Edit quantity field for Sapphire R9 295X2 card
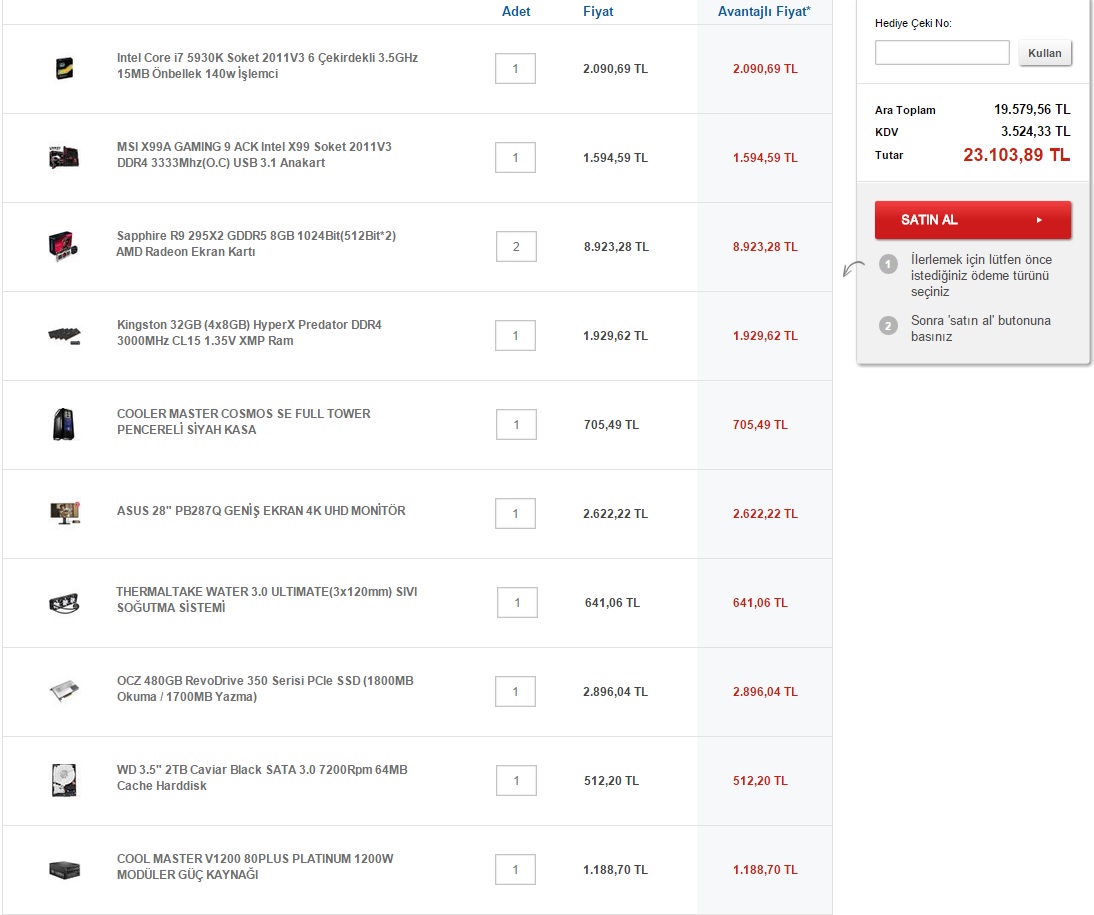The image size is (1094, 915). tap(516, 246)
